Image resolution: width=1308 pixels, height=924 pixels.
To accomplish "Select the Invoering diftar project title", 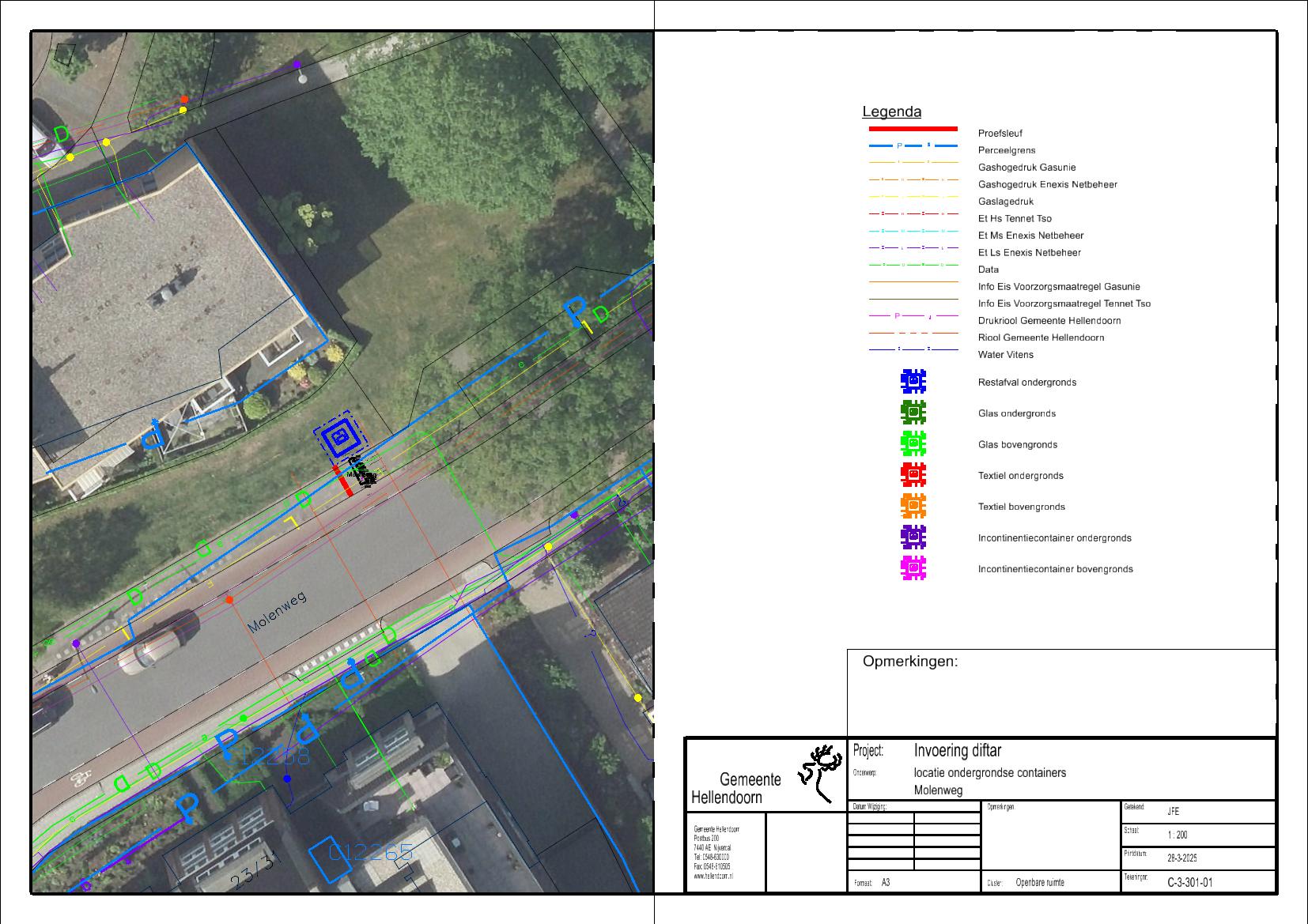I will (957, 750).
